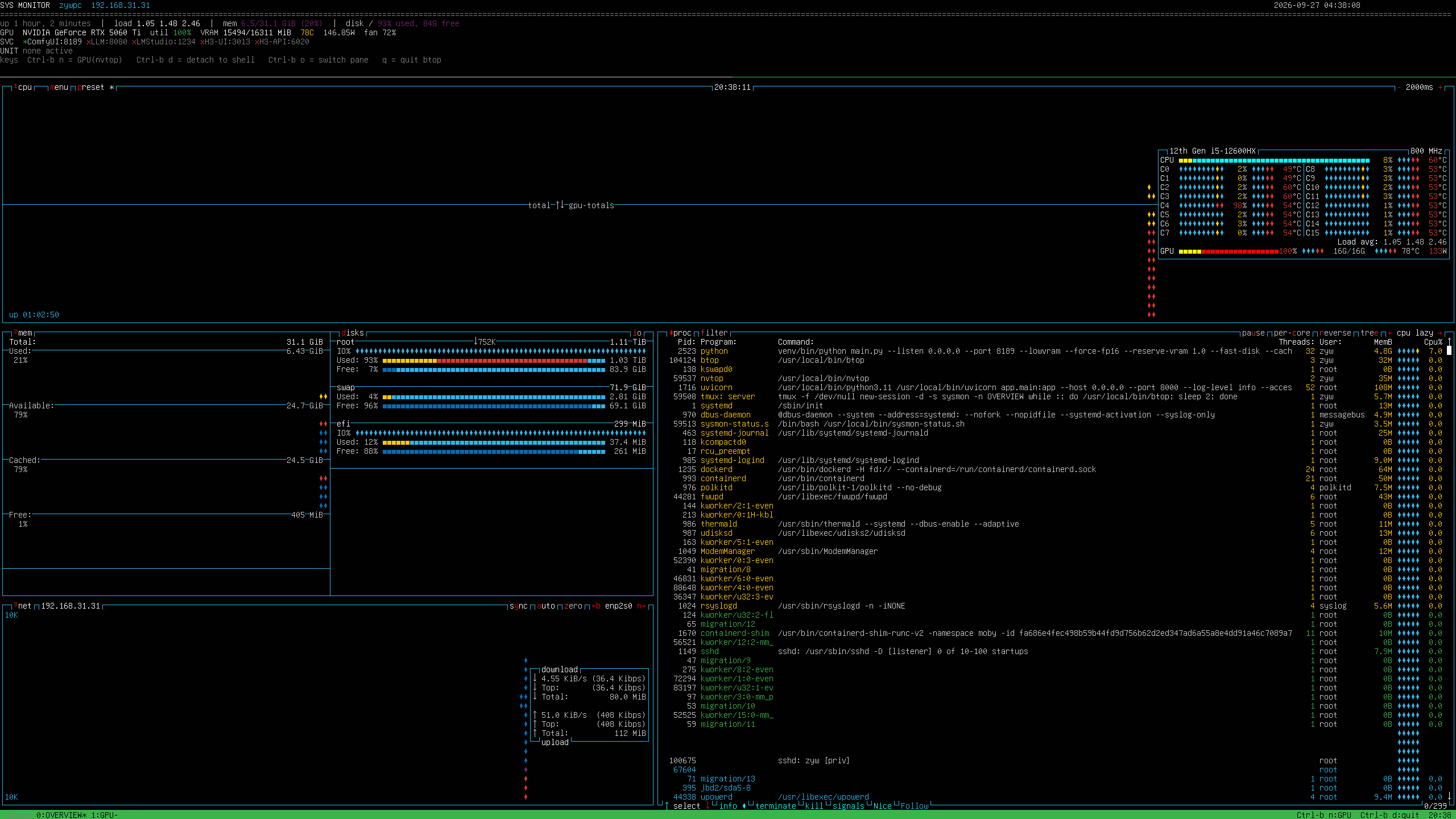This screenshot has height=819, width=1456.
Task: Decrease update interval with the minus sign
Action: click(1399, 87)
